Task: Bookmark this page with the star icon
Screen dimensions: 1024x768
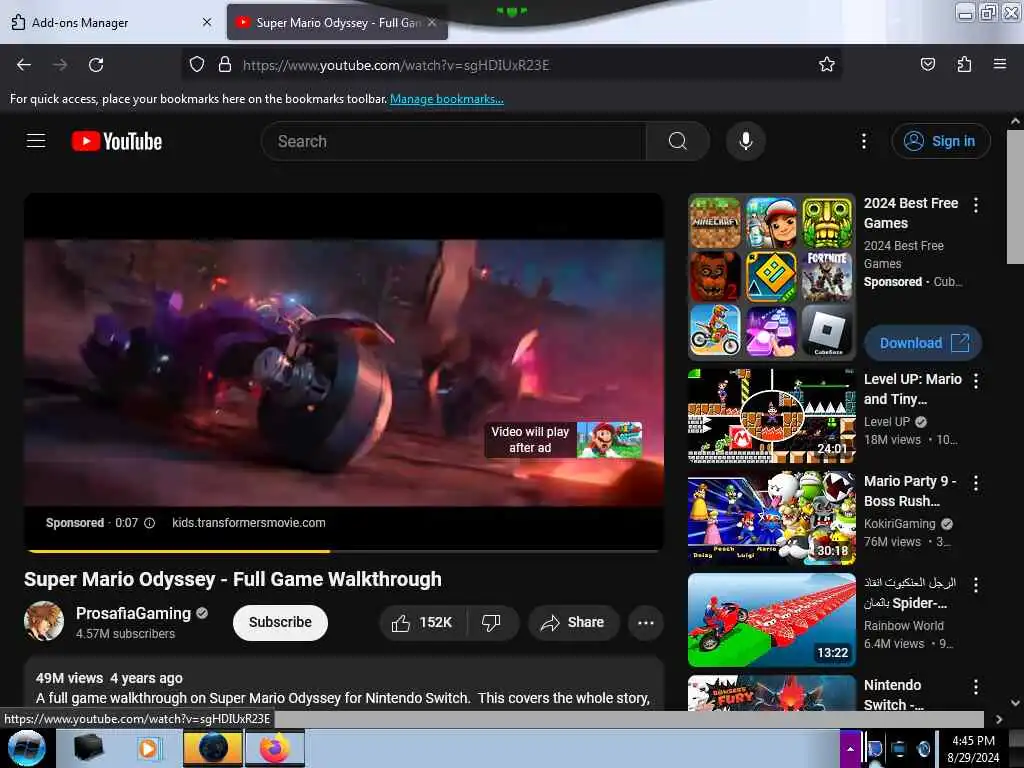Action: pyautogui.click(x=827, y=65)
